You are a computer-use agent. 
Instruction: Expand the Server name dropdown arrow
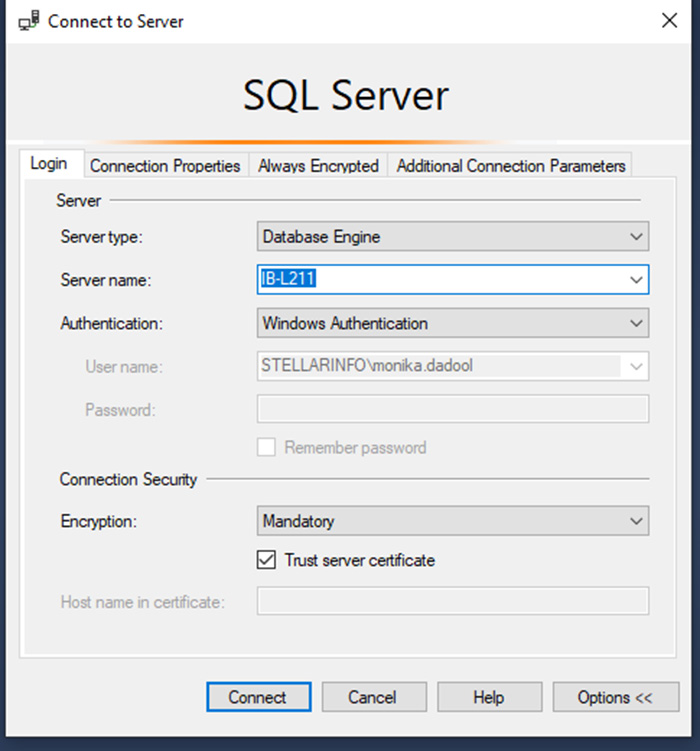(636, 280)
